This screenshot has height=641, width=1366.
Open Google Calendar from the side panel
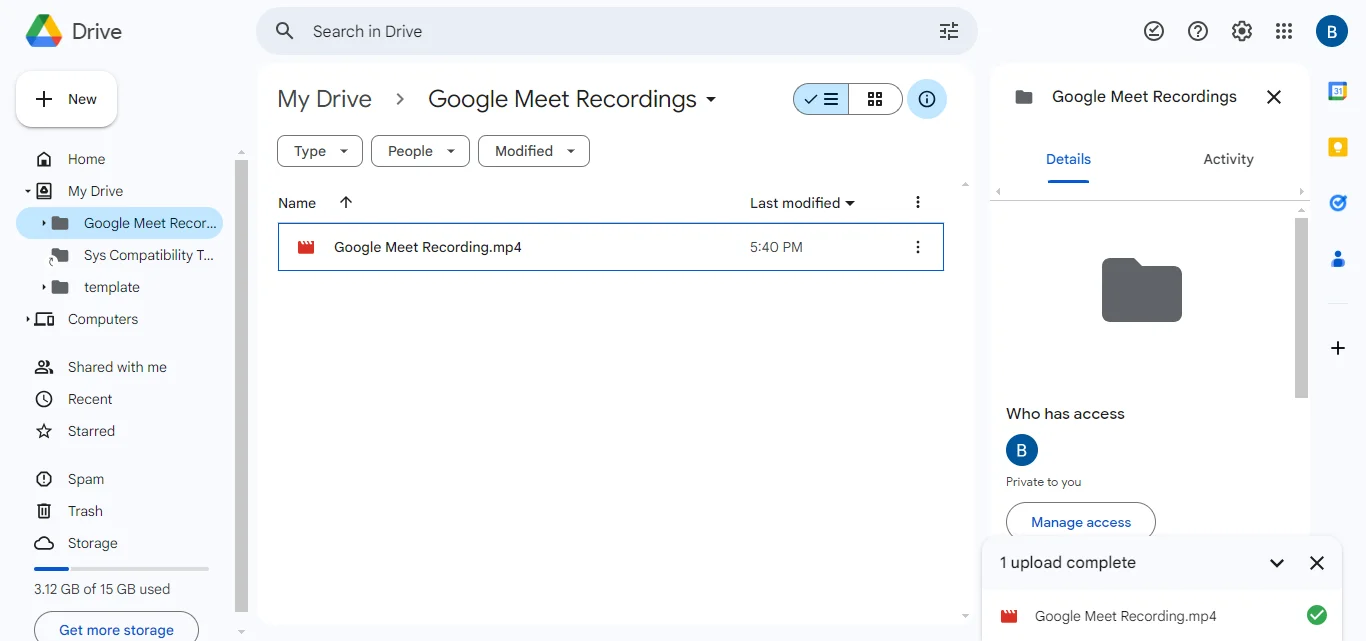coord(1338,91)
